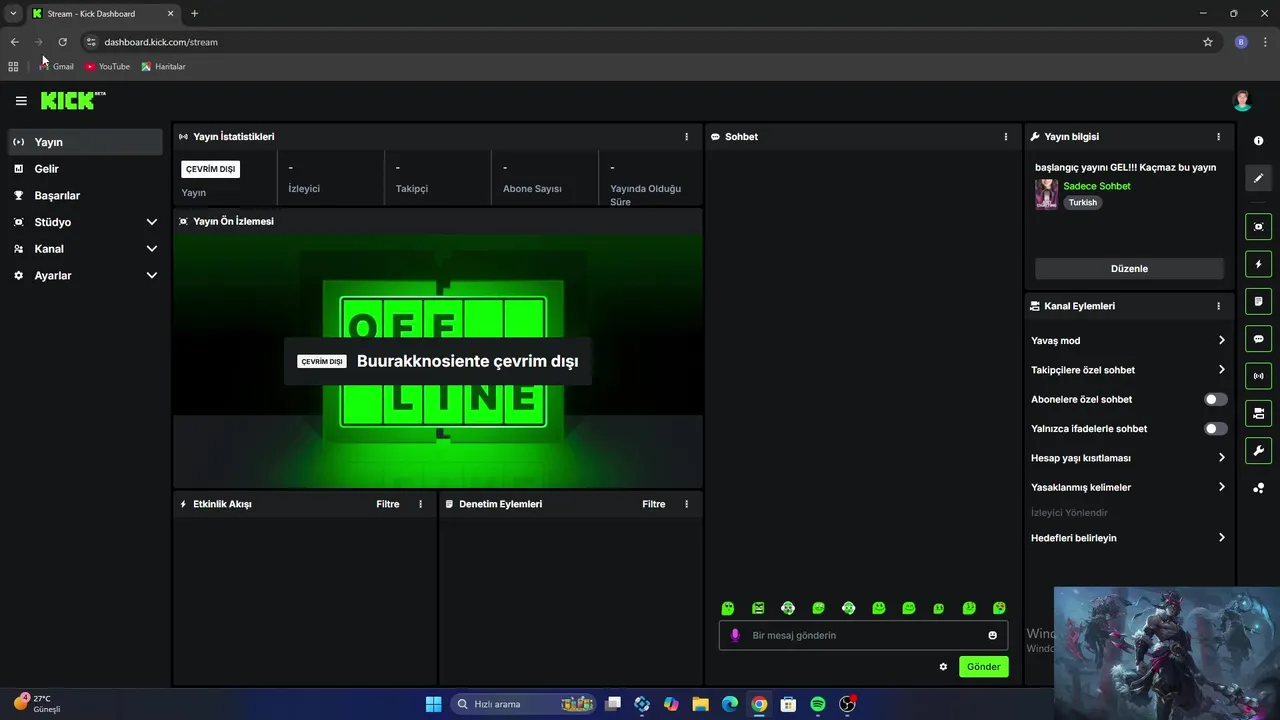Click Filtre in Denetim Eylemleri panel

tap(654, 504)
